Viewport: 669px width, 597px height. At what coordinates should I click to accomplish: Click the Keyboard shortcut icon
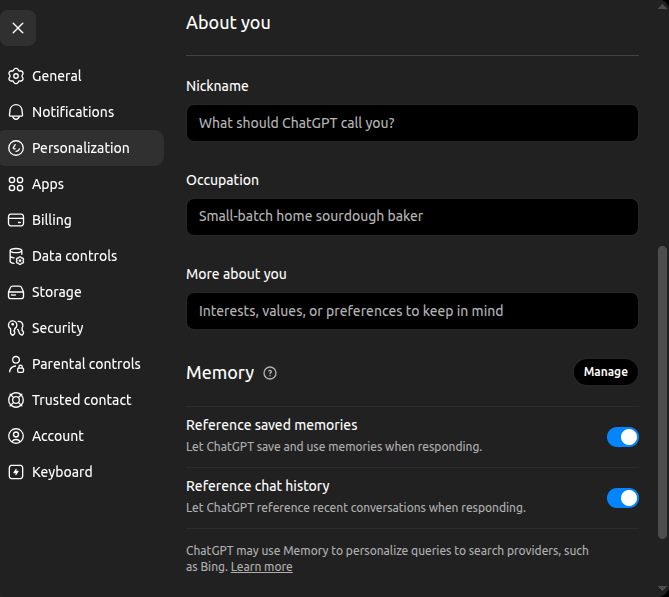pos(16,472)
